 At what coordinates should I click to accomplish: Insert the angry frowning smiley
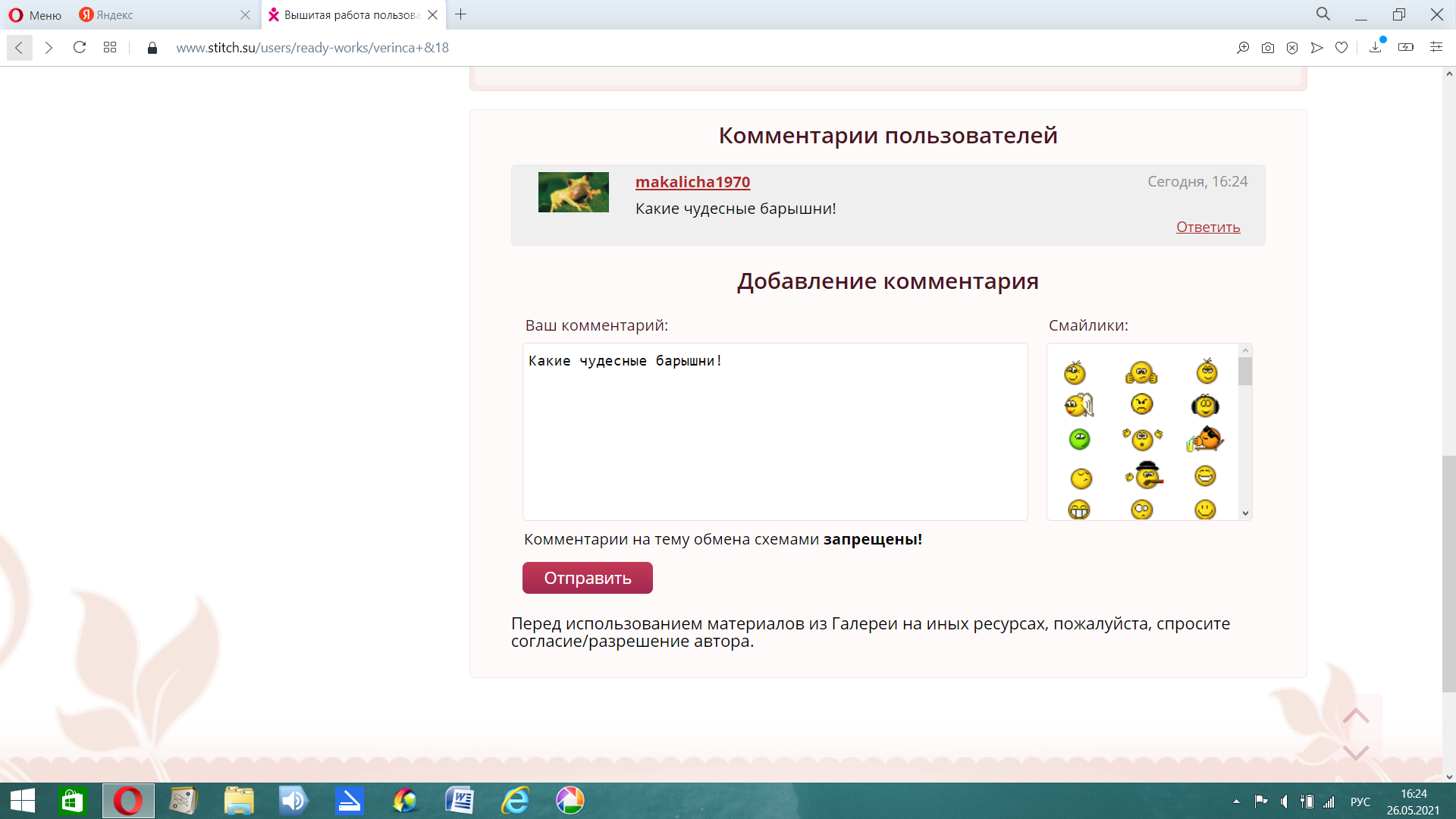point(1141,404)
